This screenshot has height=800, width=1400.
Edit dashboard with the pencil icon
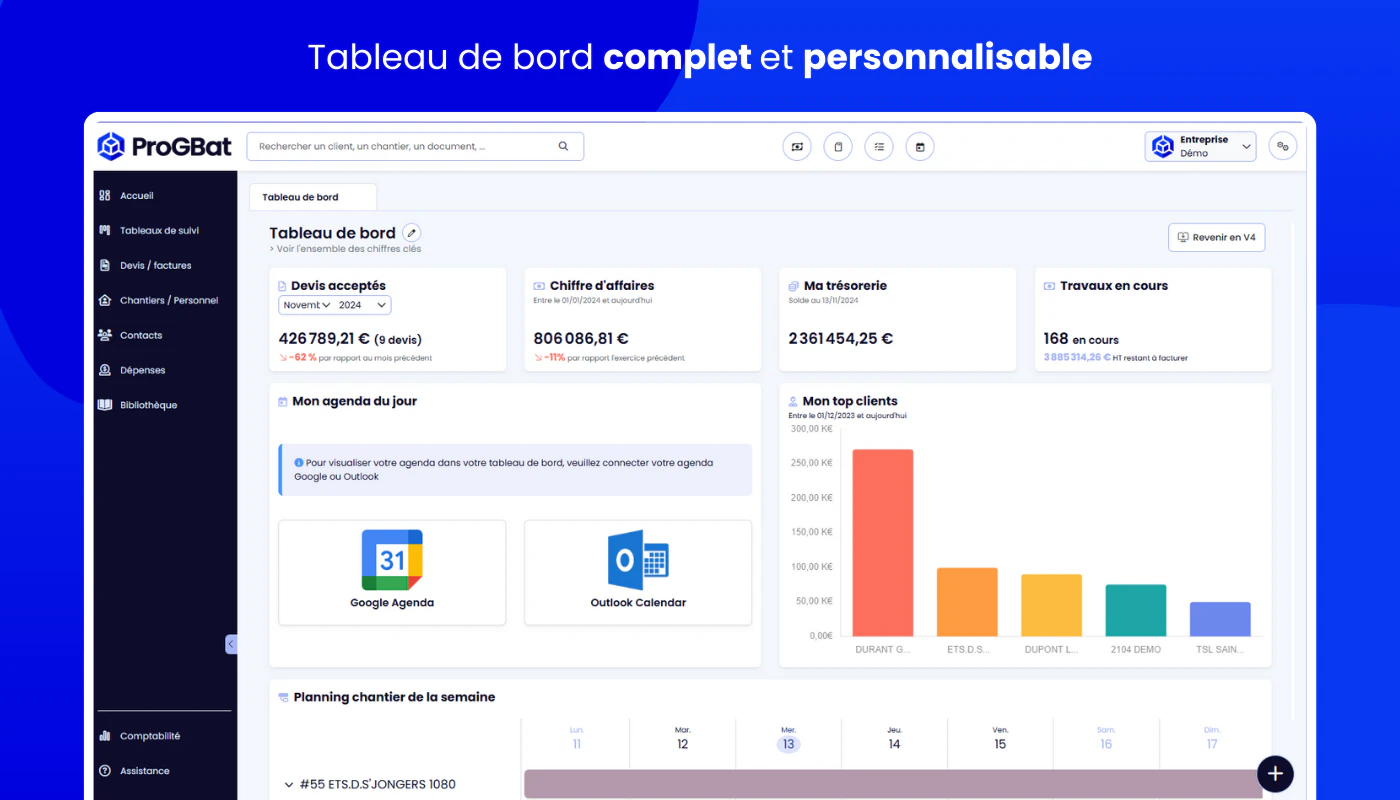(412, 233)
